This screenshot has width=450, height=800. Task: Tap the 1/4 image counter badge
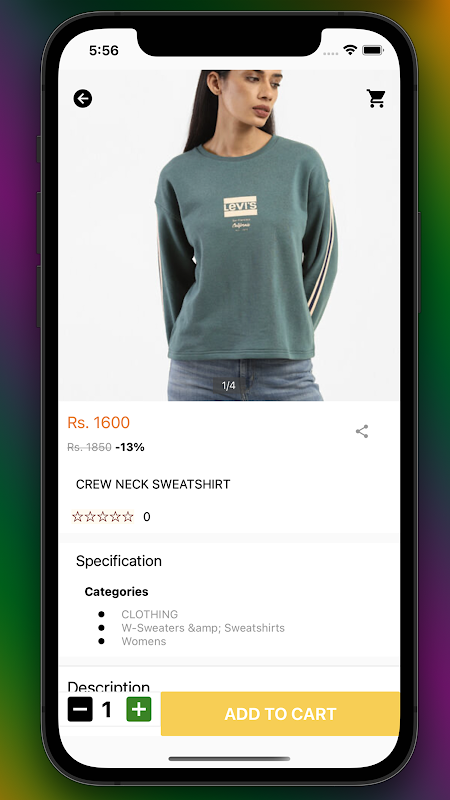pos(229,386)
